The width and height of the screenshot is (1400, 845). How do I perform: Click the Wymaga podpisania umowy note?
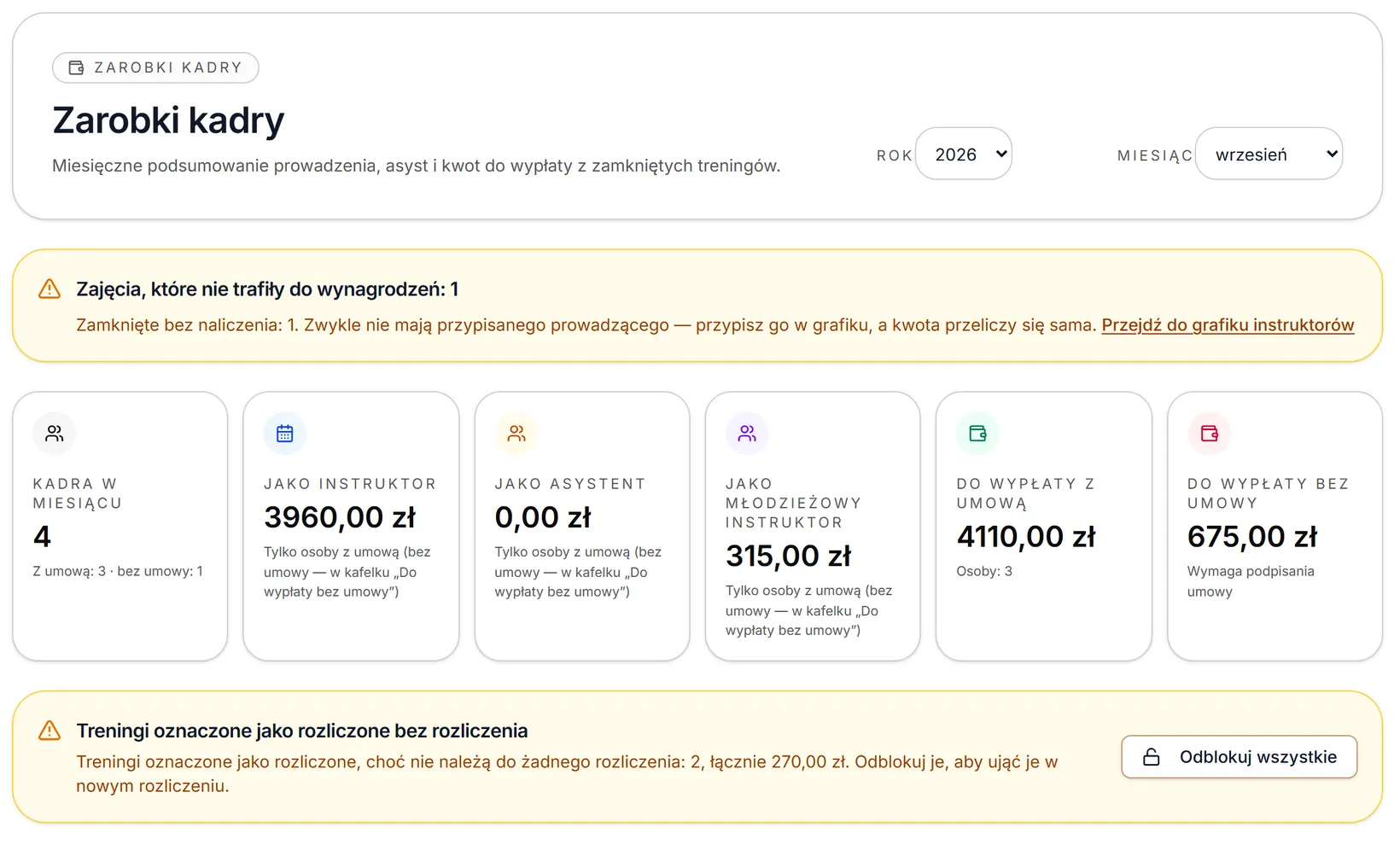[x=1251, y=581]
